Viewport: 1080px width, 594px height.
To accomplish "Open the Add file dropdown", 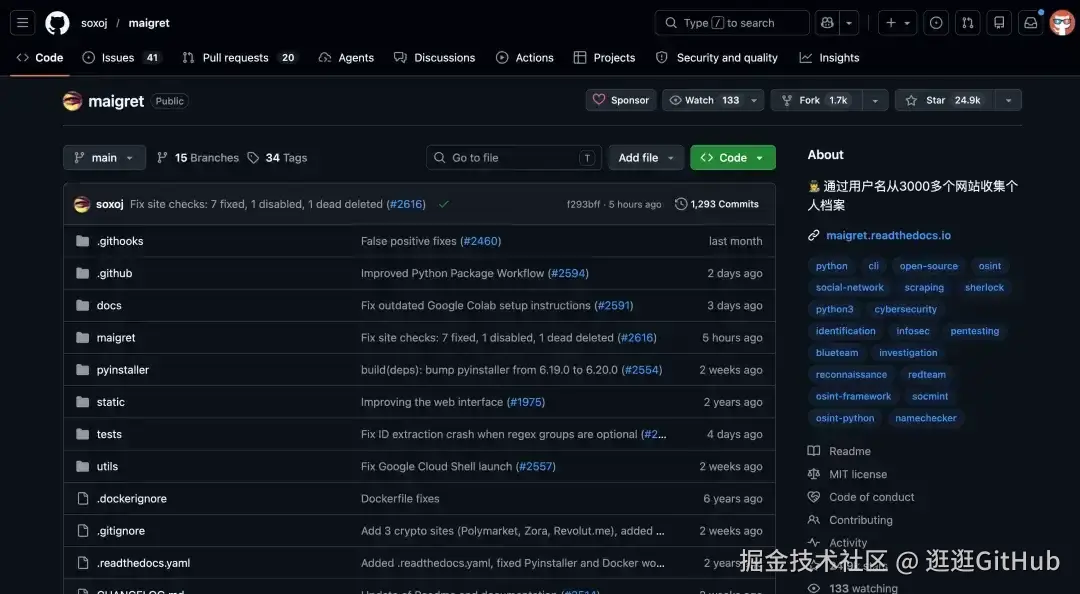I will 645,158.
